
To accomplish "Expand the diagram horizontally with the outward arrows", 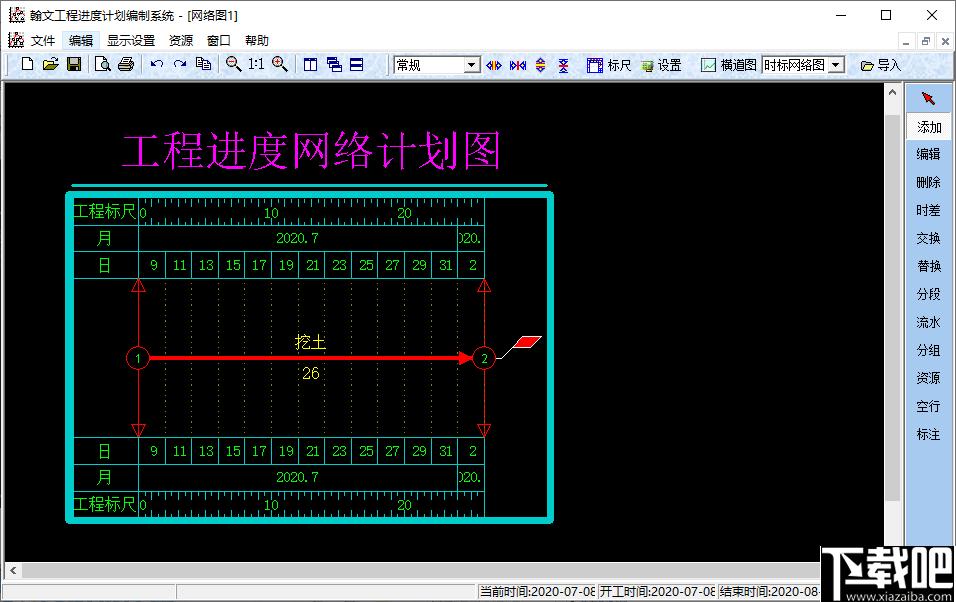I will tap(494, 65).
